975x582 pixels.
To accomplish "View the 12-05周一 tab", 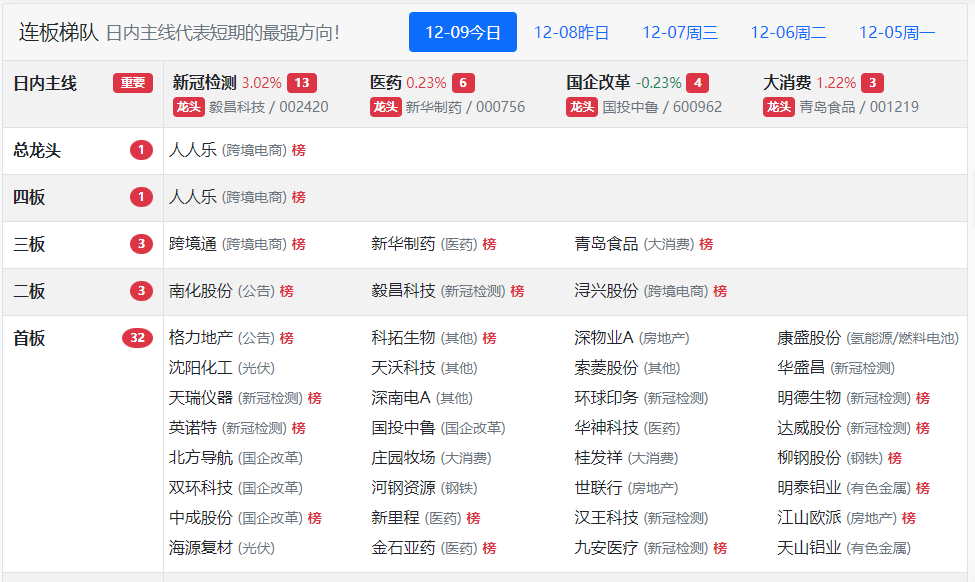I will tap(897, 32).
